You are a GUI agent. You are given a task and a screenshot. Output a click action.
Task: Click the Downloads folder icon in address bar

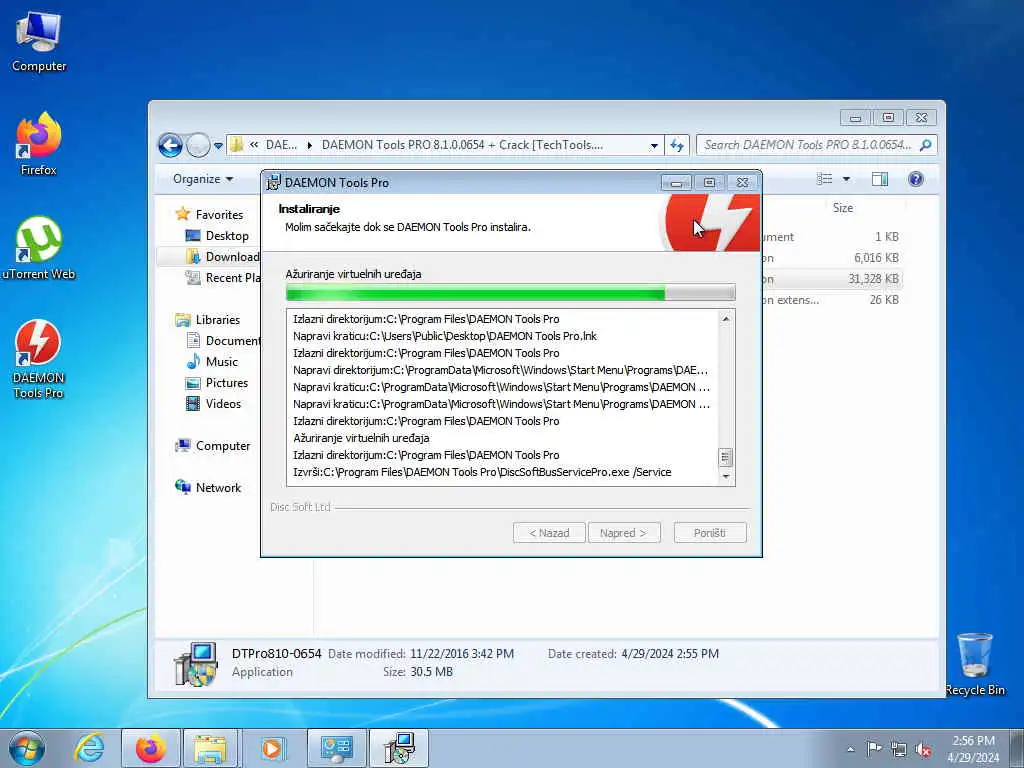tap(236, 145)
